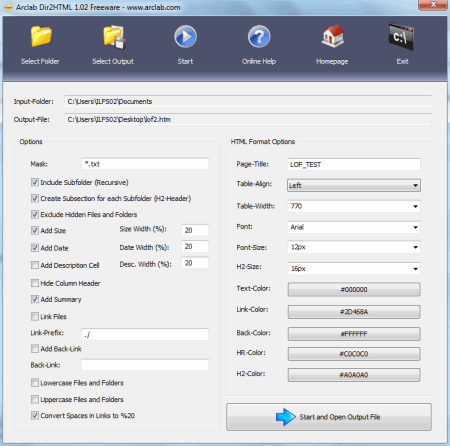Click the Mask input field
Image resolution: width=450 pixels, height=446 pixels.
pos(145,164)
